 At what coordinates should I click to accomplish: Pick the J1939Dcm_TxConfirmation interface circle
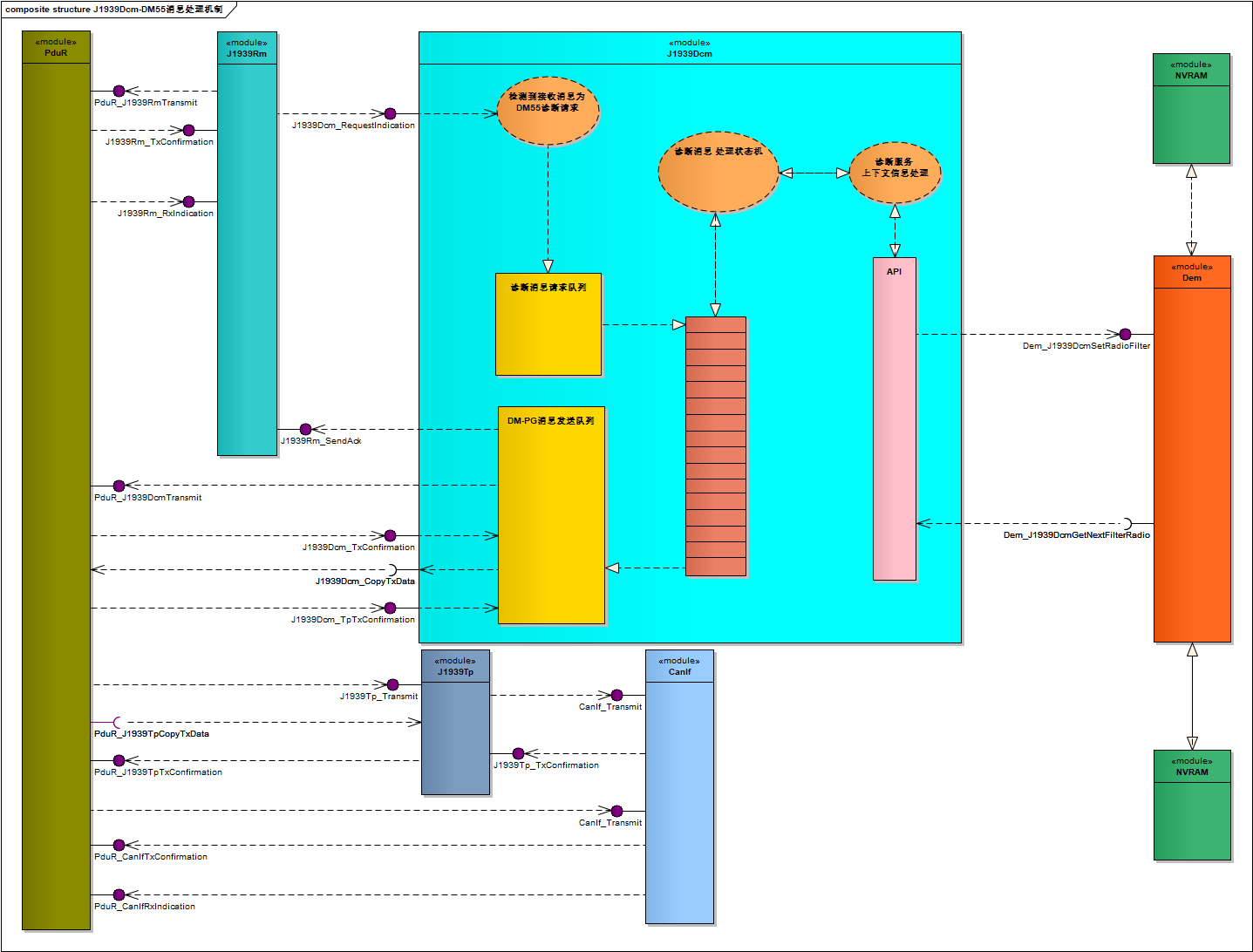pyautogui.click(x=390, y=535)
